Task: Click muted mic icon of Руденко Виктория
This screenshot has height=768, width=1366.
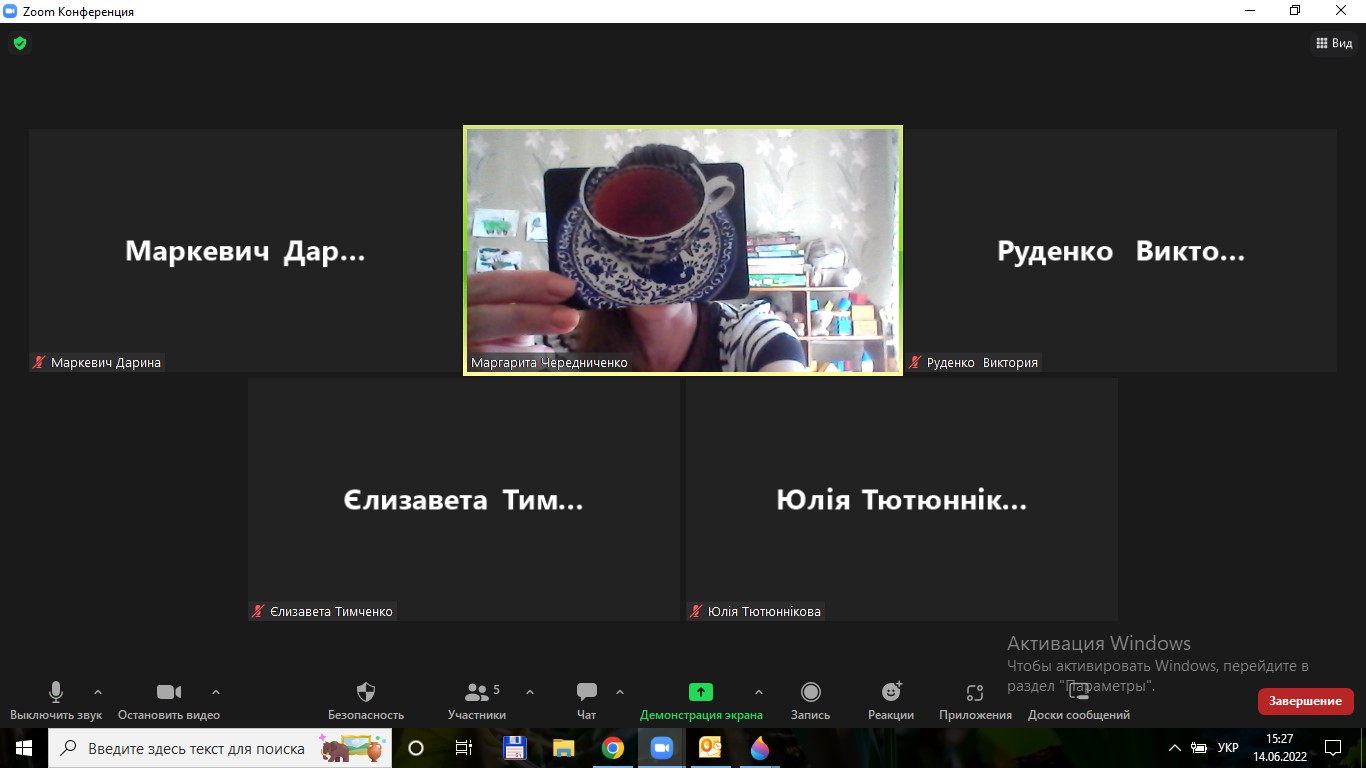Action: coord(915,363)
